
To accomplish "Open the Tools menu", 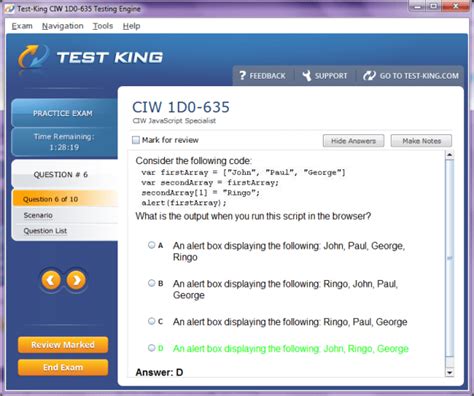I will (103, 26).
